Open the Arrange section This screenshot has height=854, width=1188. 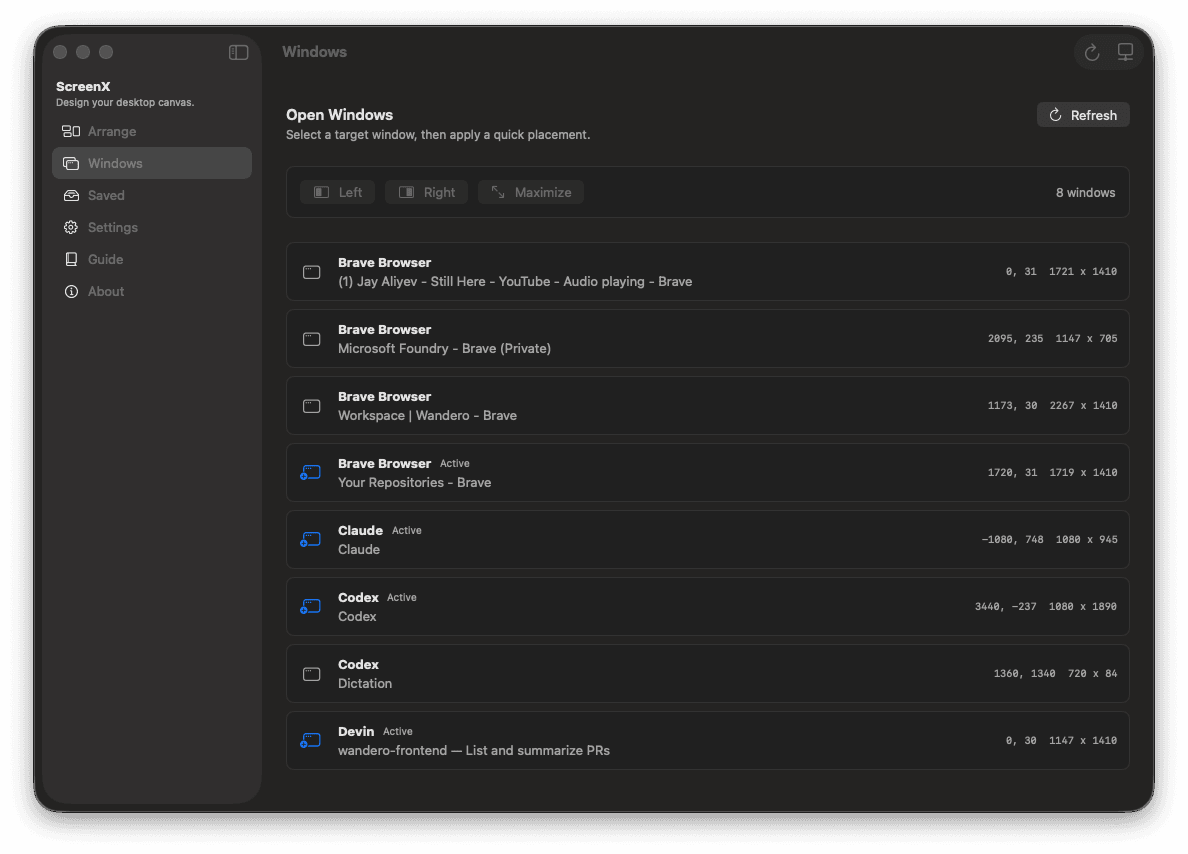(x=152, y=132)
